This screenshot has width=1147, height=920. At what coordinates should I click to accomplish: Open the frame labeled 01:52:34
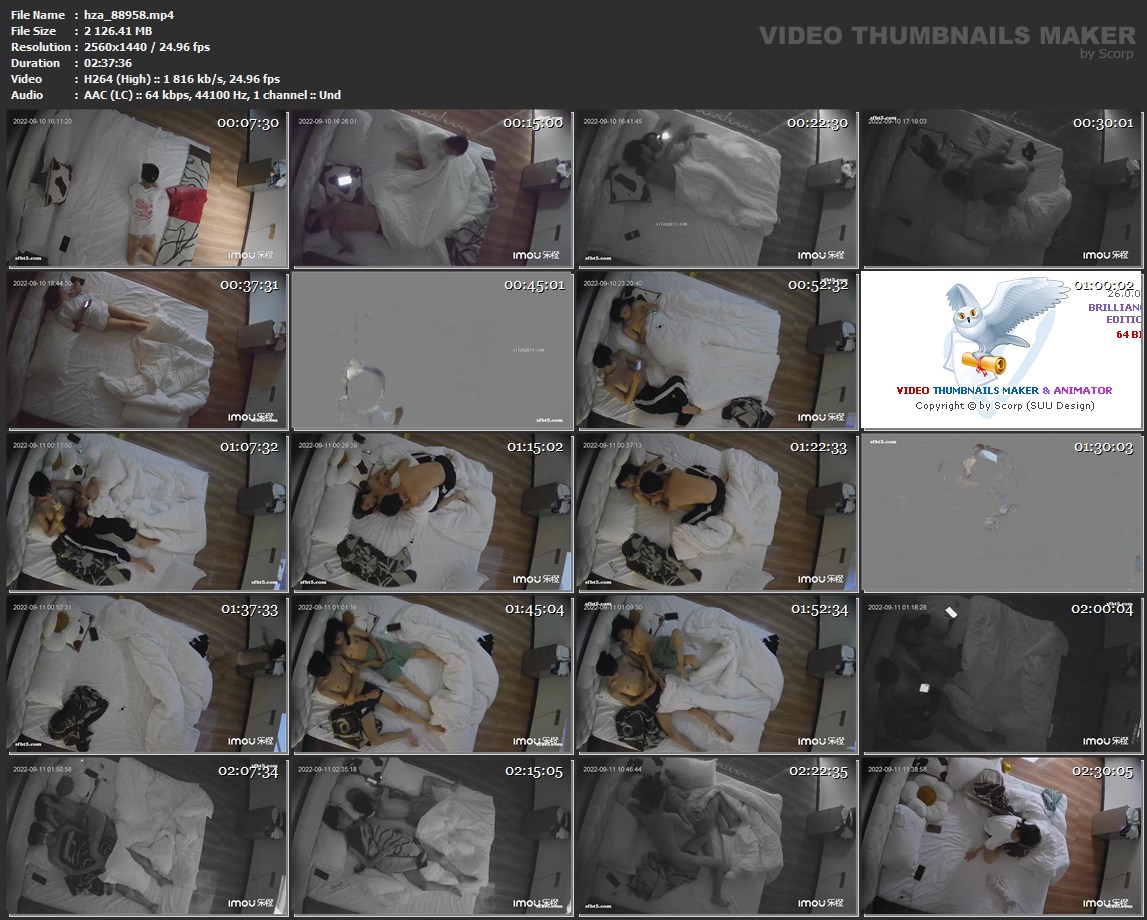coord(717,674)
